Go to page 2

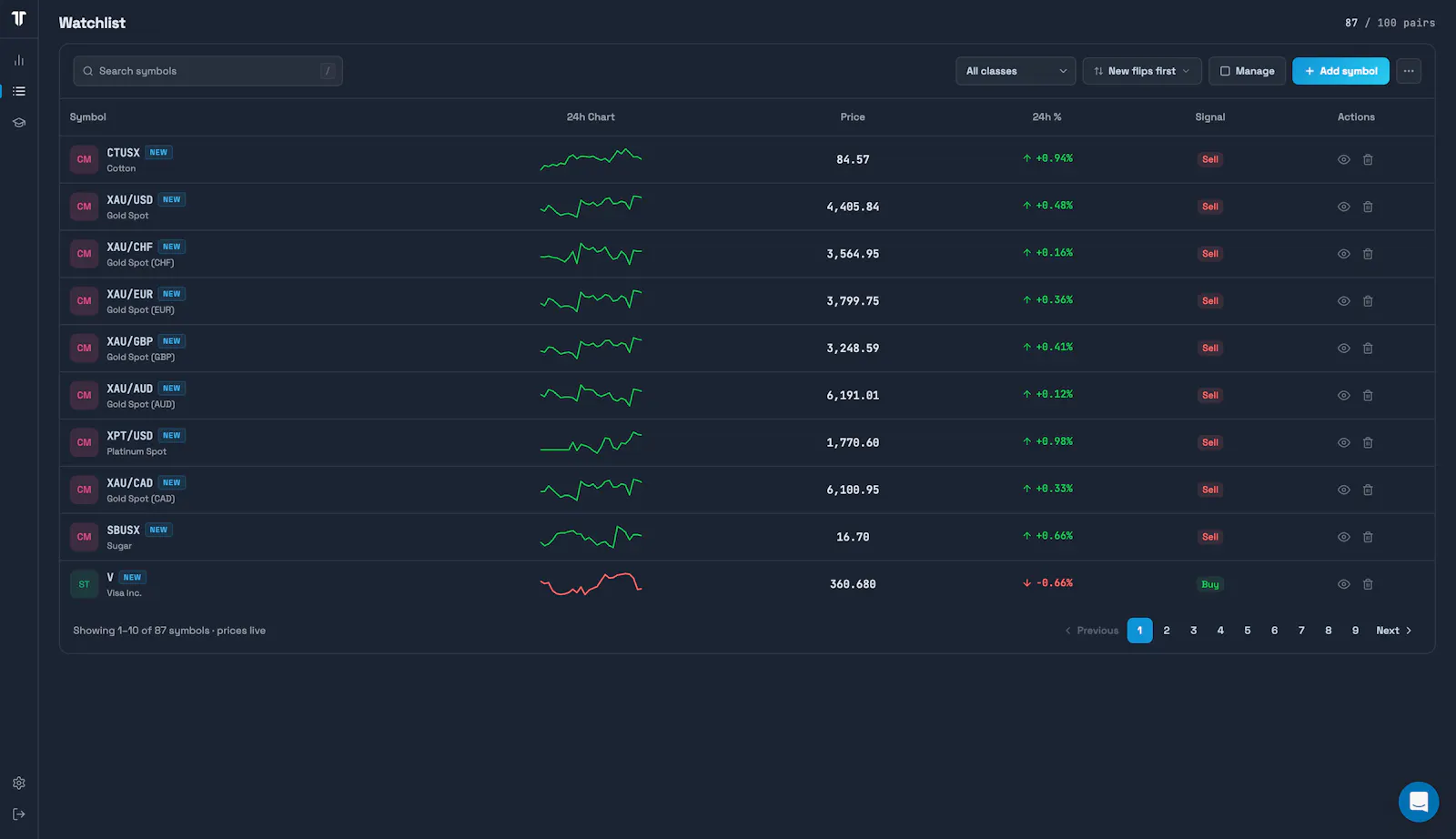[x=1167, y=631]
